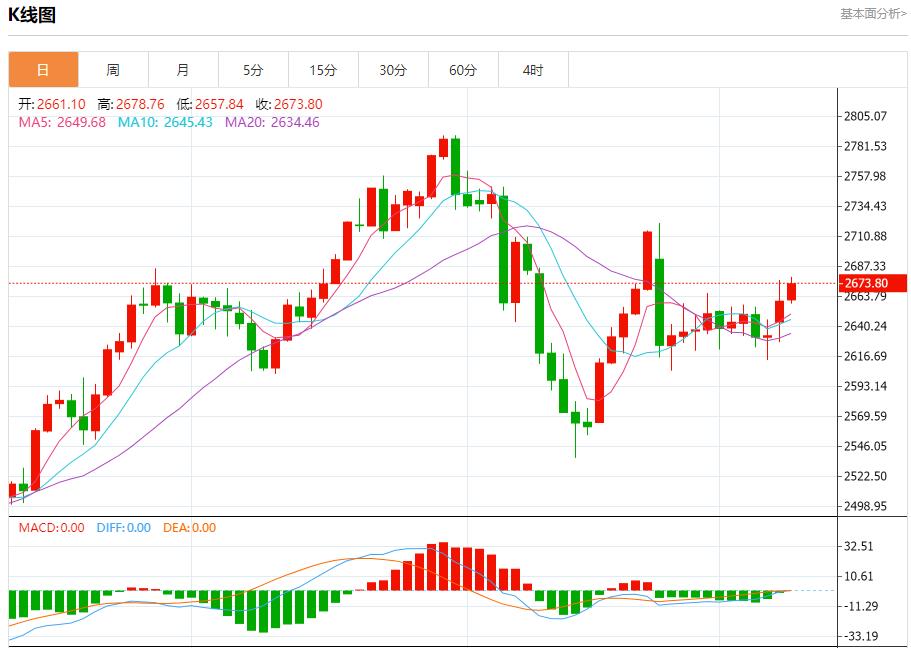Select the 60分 interval tab

(x=463, y=70)
